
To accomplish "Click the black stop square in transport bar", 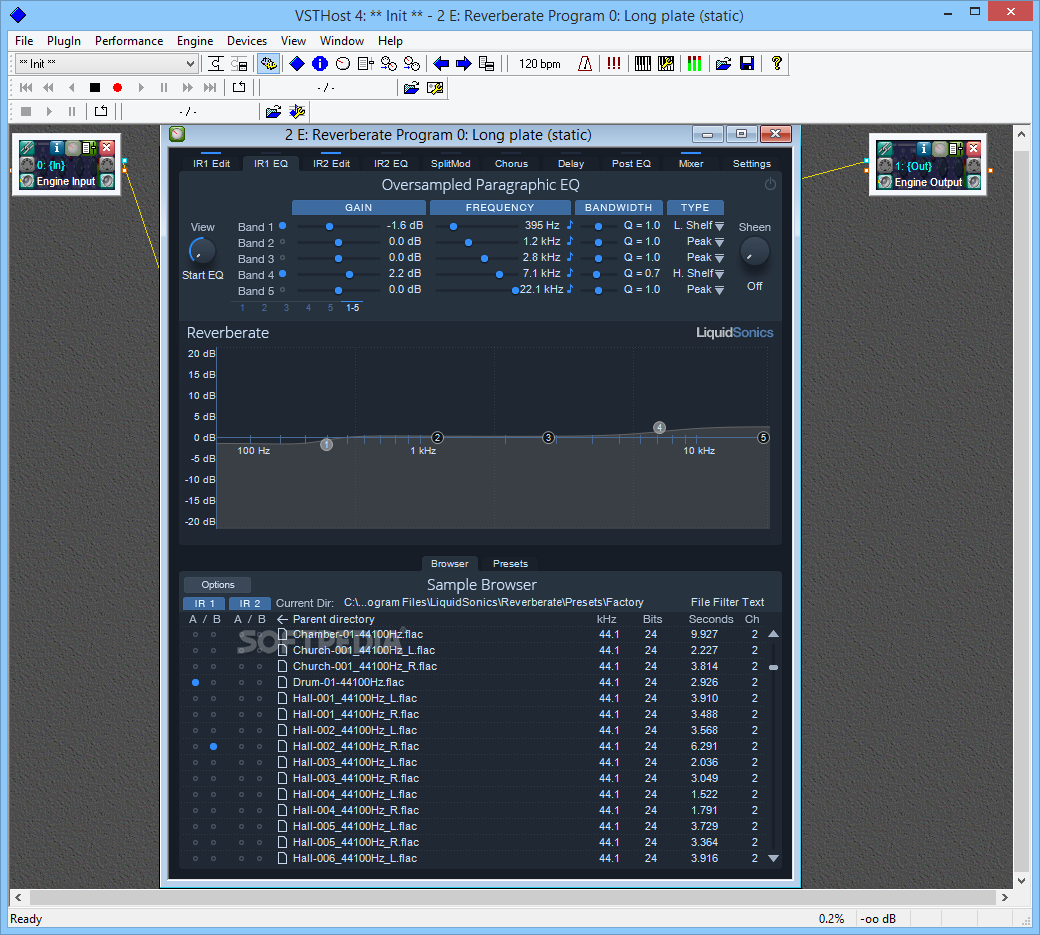I will (x=95, y=88).
